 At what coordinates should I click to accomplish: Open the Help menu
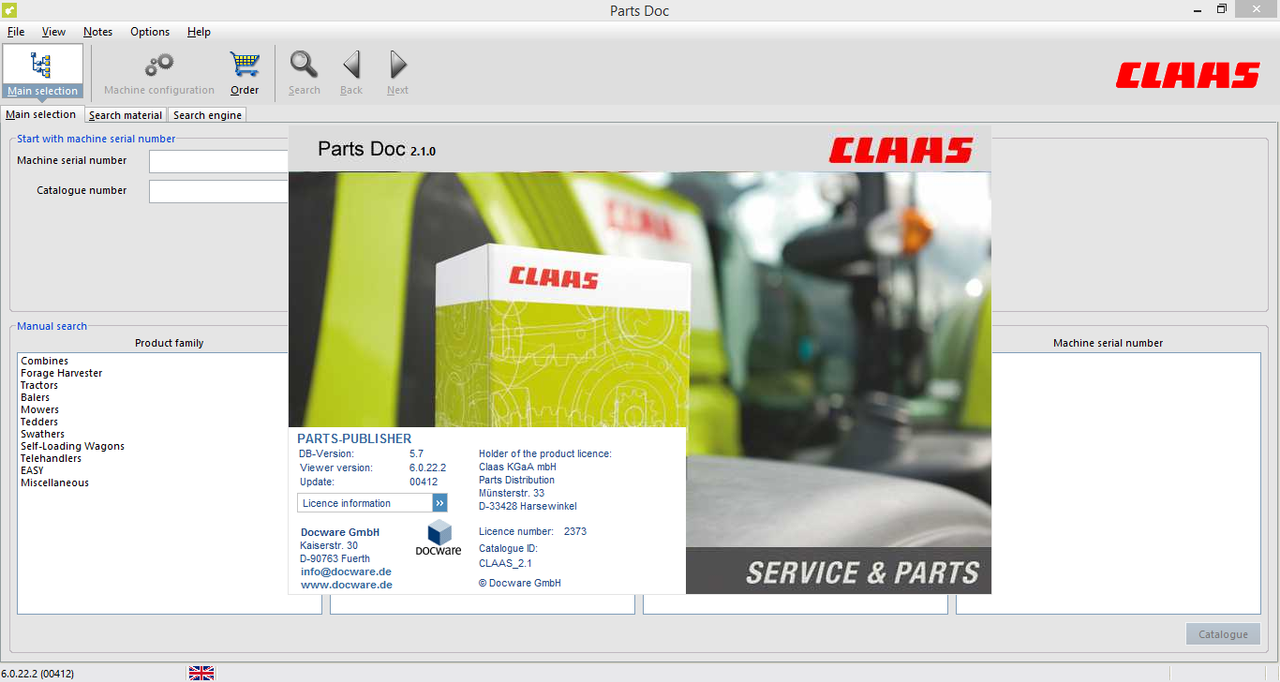199,32
